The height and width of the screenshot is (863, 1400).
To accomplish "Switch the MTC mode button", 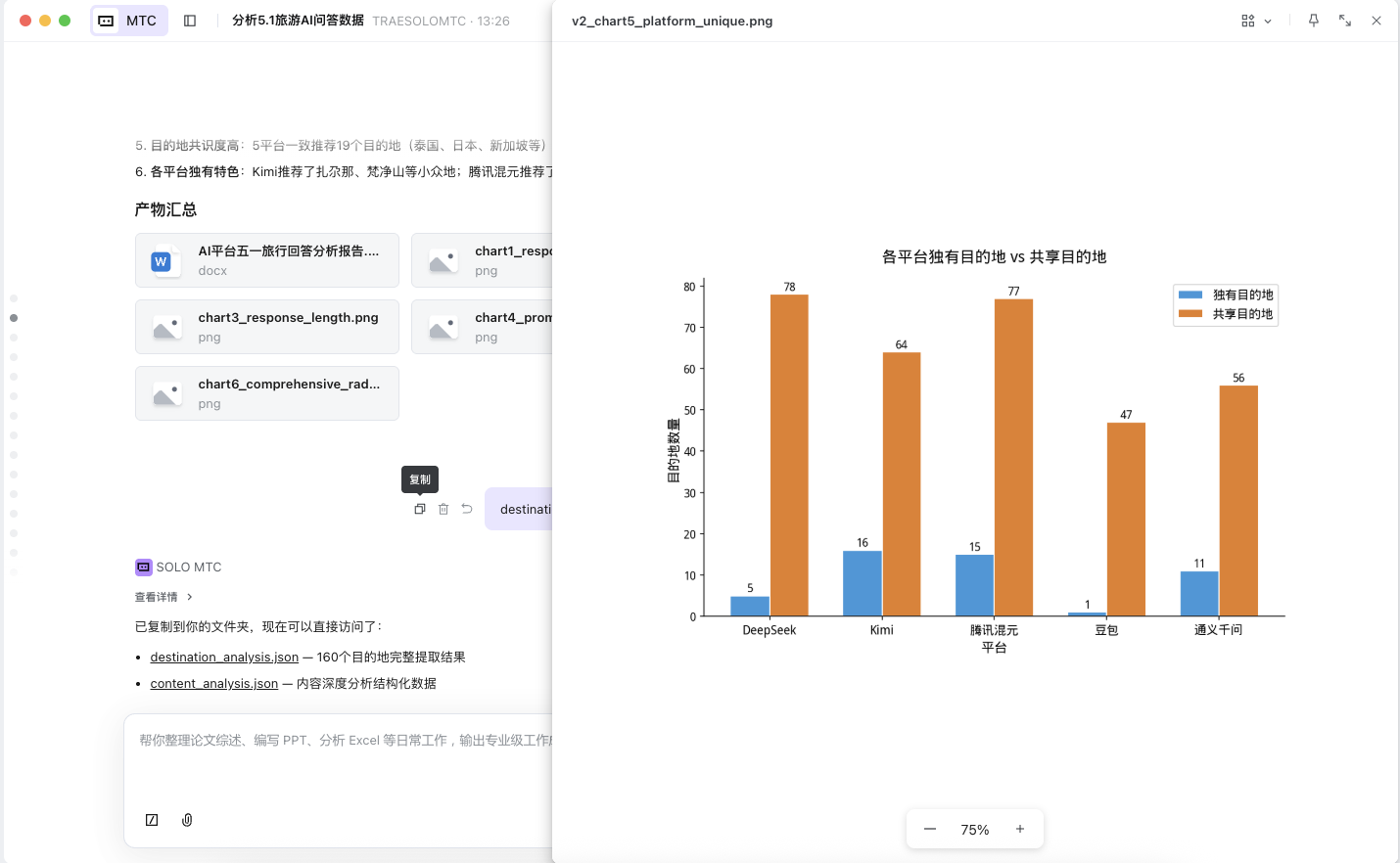I will [129, 21].
